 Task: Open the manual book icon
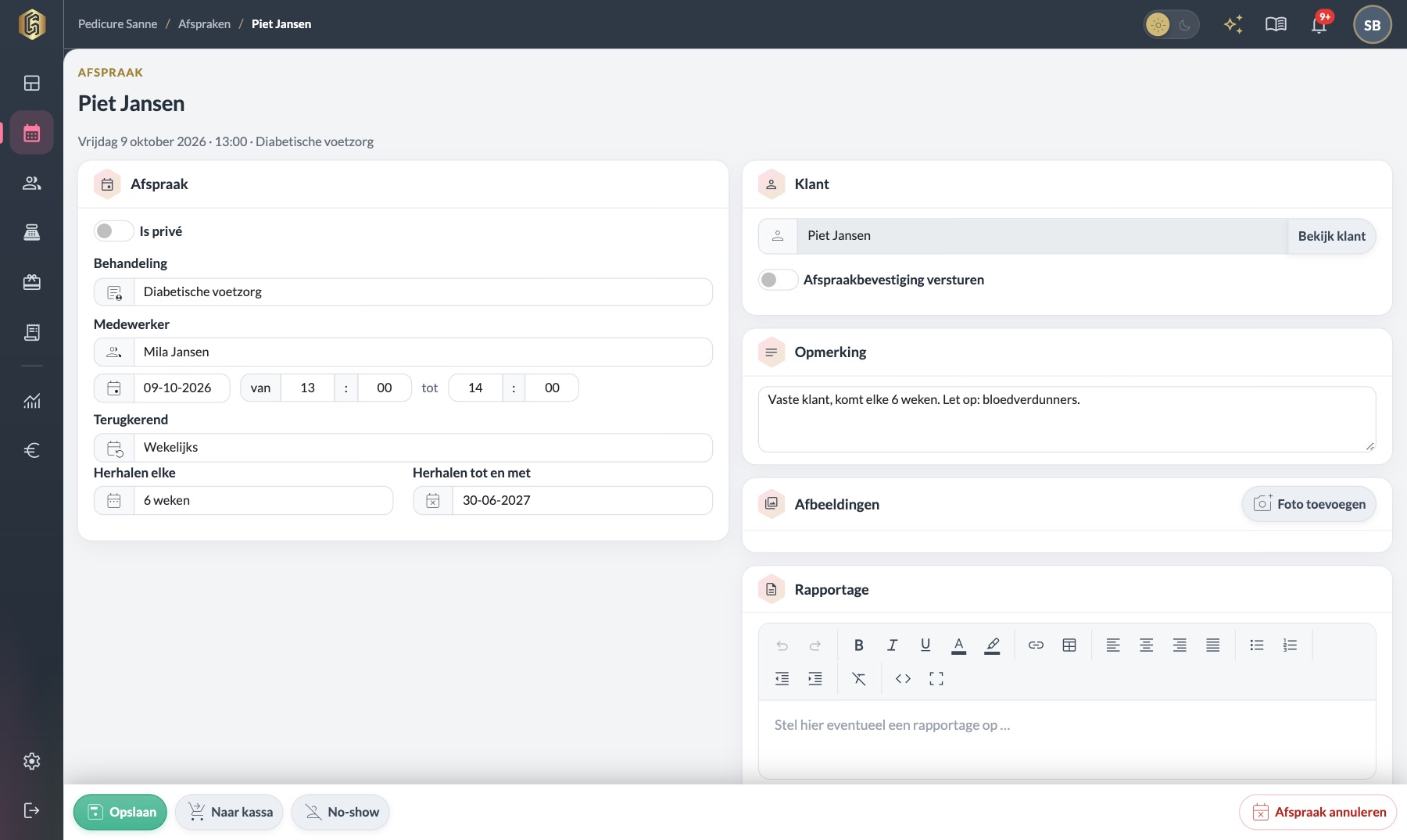click(1276, 24)
